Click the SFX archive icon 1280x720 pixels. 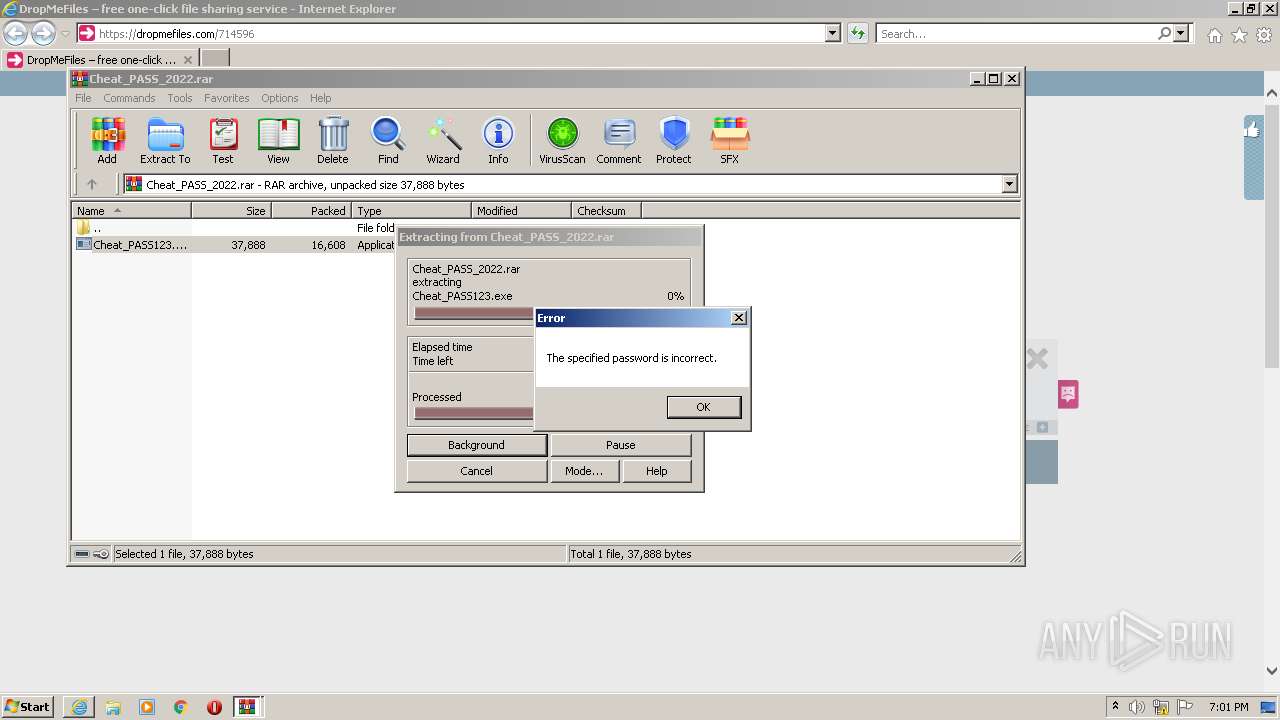click(730, 140)
